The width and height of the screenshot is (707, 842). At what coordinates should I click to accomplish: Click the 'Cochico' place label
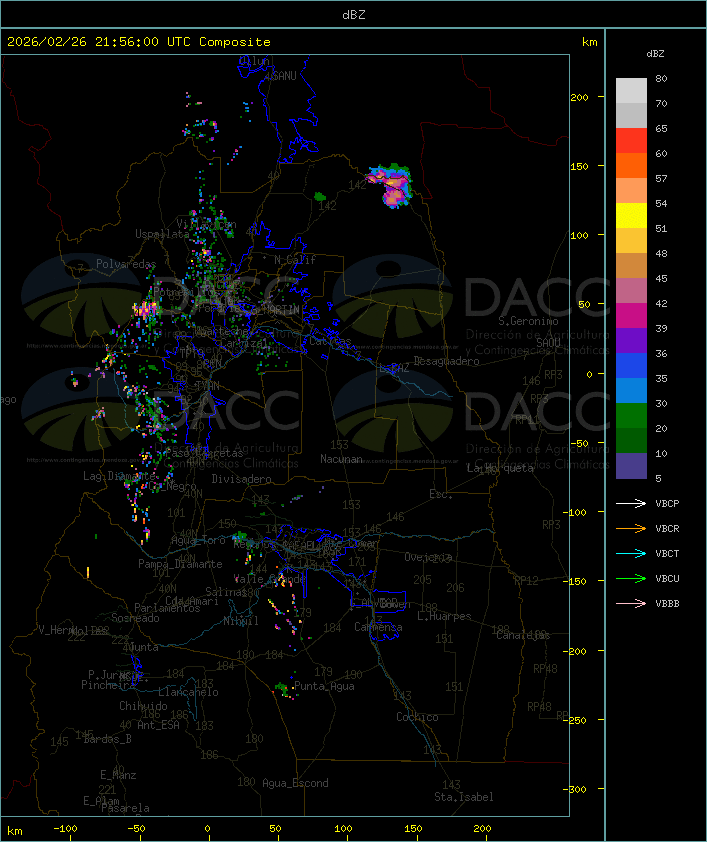pyautogui.click(x=417, y=717)
